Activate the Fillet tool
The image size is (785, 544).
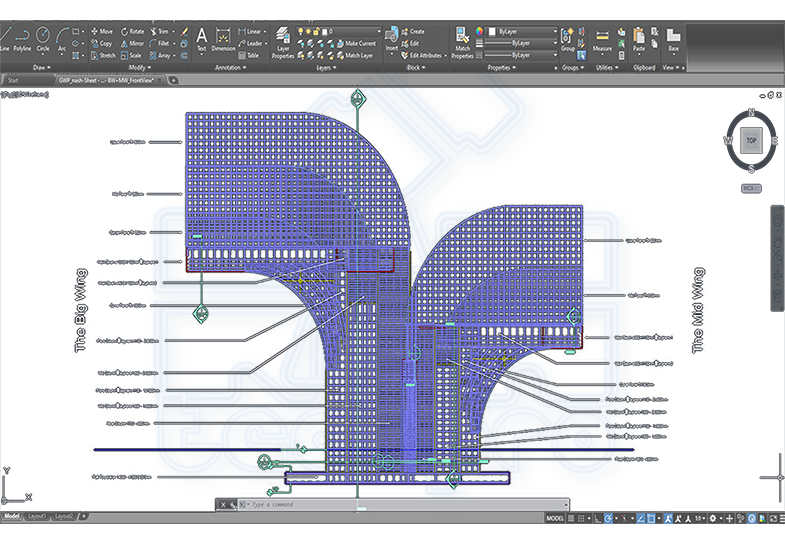click(160, 44)
